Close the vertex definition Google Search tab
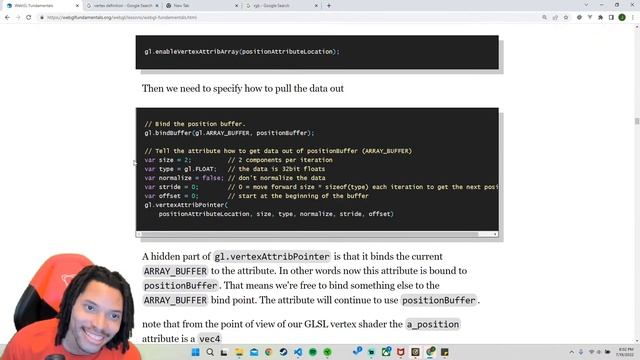This screenshot has height=360, width=640. [x=157, y=6]
